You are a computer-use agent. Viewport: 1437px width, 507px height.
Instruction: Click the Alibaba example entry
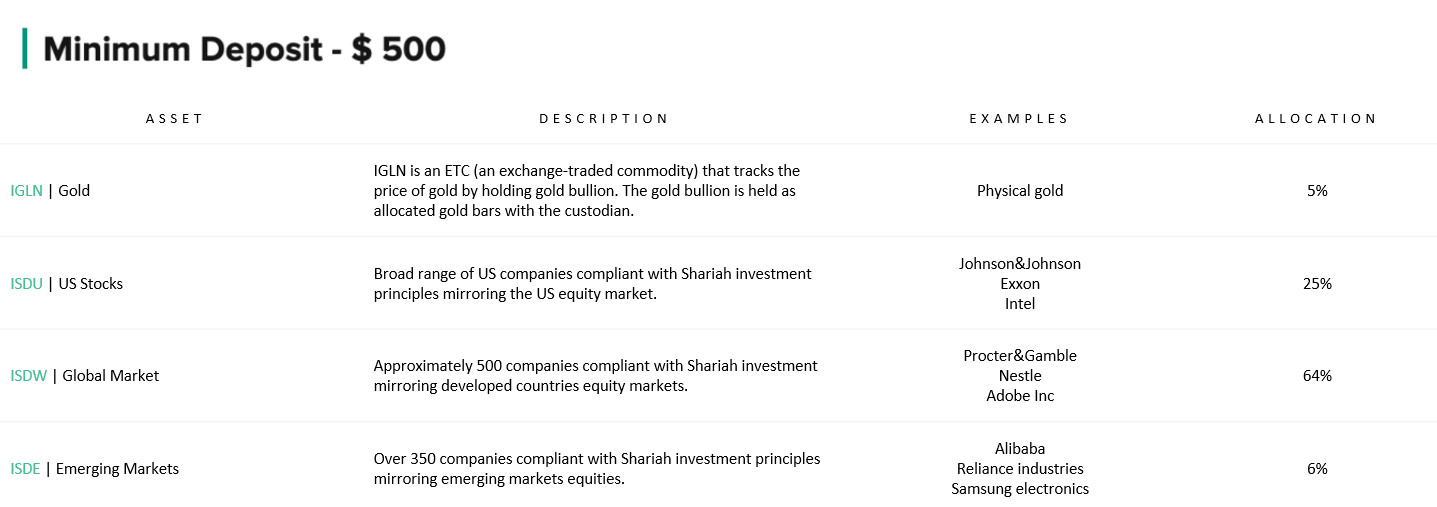click(1020, 448)
